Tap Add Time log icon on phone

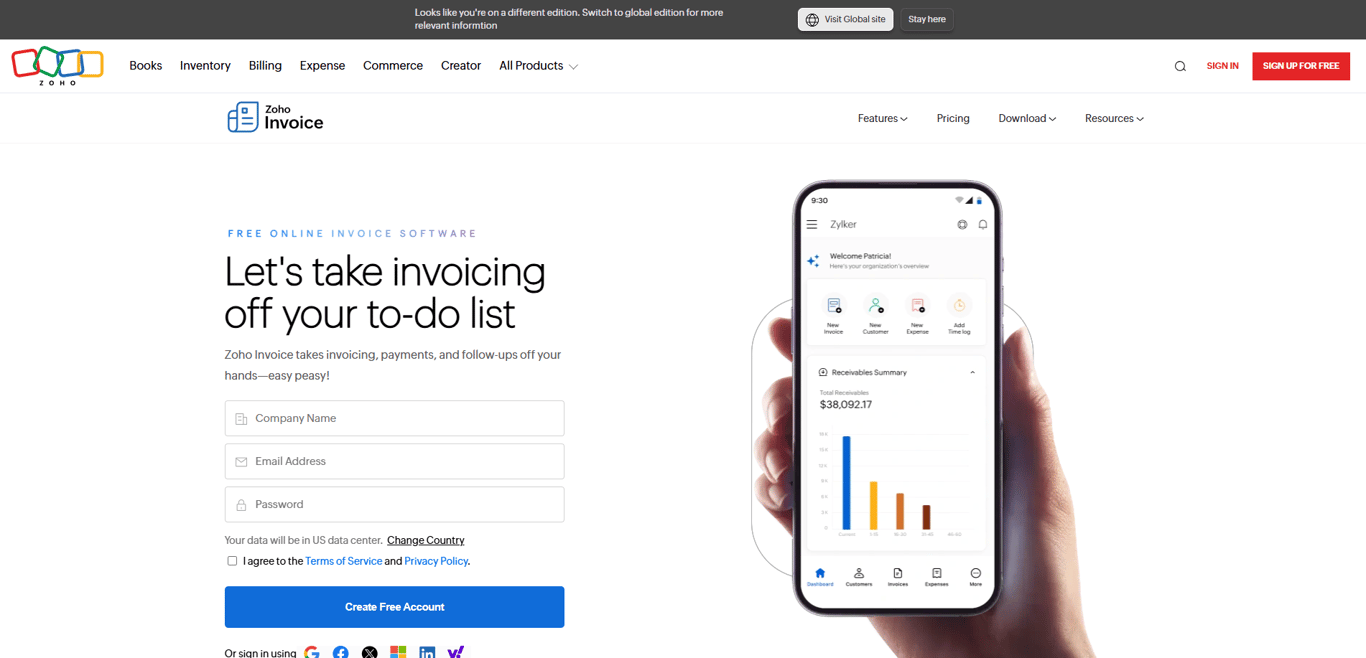pyautogui.click(x=959, y=306)
